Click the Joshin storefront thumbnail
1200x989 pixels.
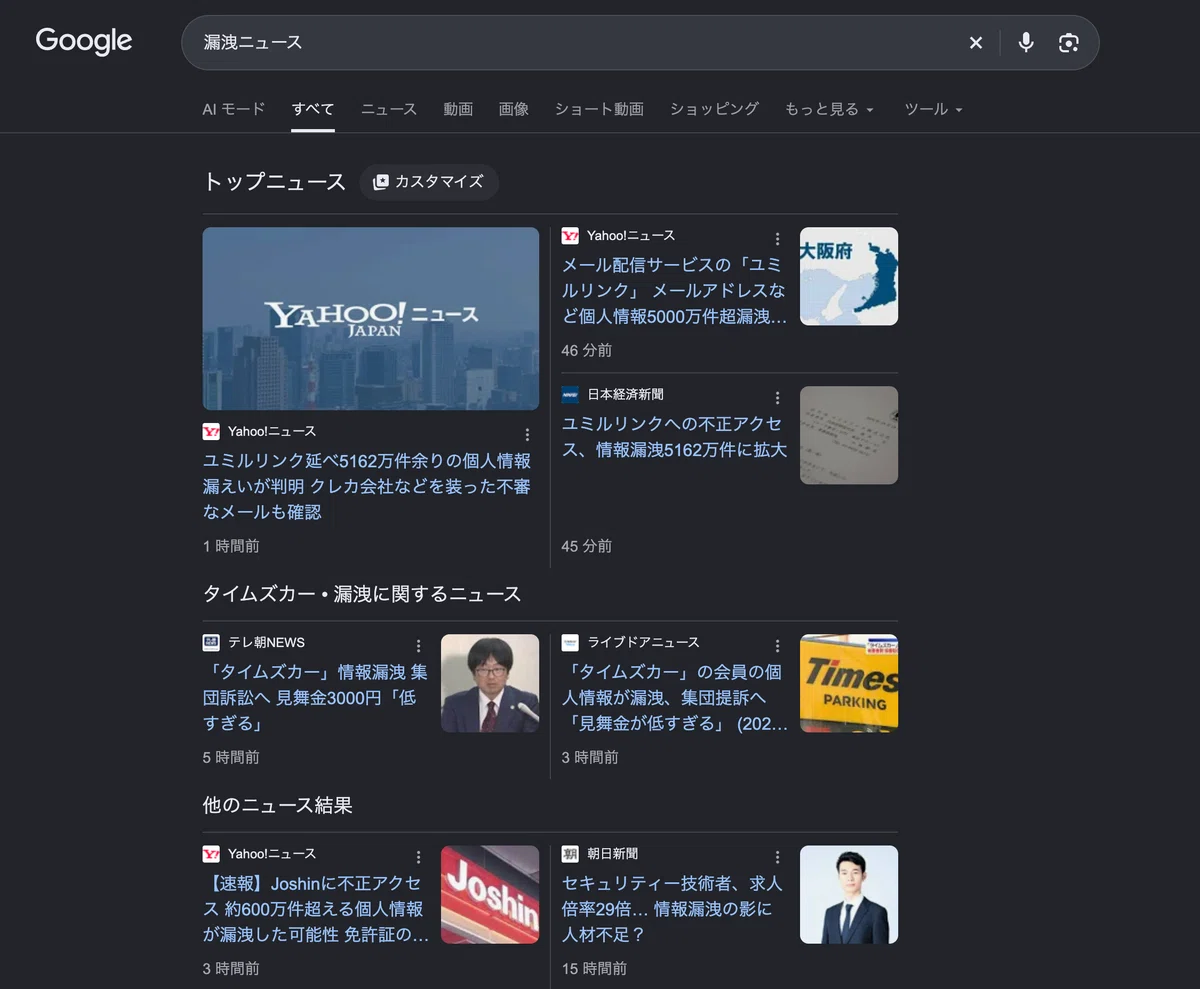pyautogui.click(x=490, y=895)
